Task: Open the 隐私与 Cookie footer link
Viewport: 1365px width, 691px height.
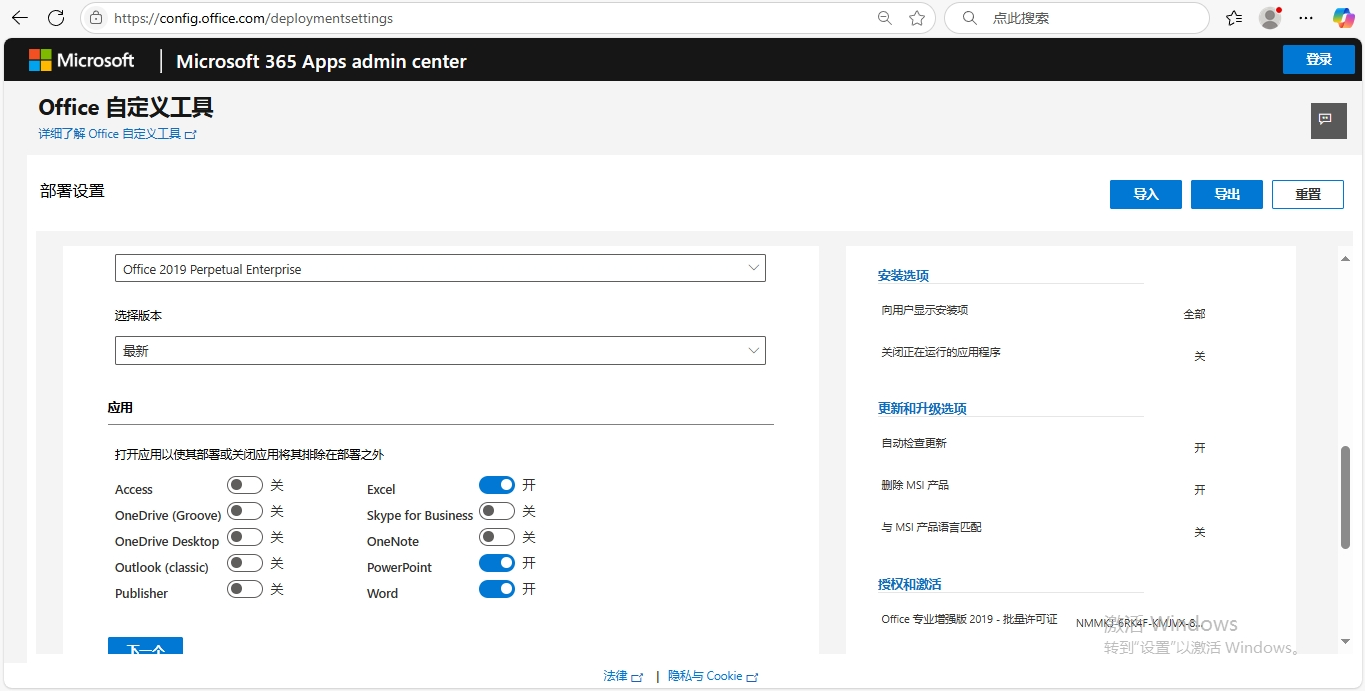Action: pos(713,676)
